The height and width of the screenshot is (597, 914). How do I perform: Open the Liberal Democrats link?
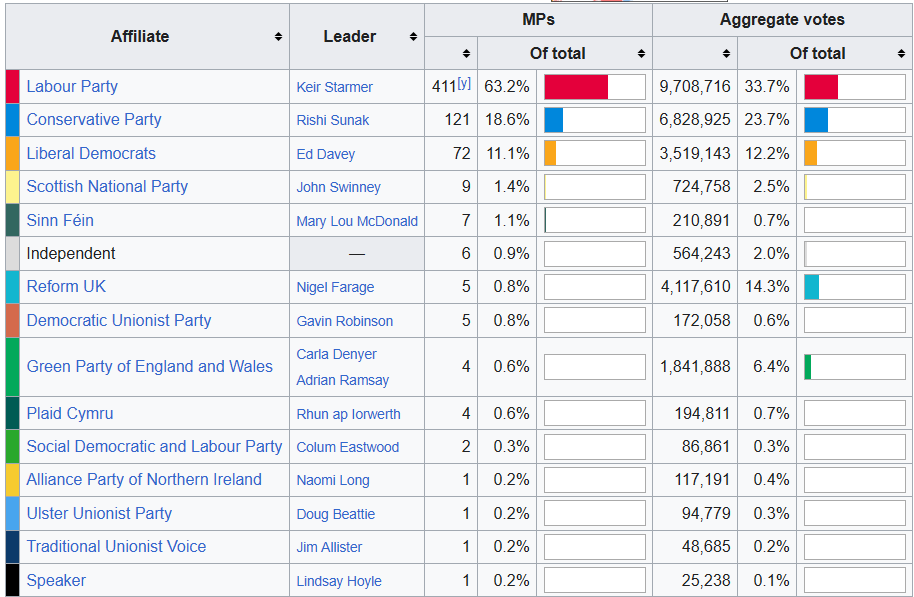91,153
